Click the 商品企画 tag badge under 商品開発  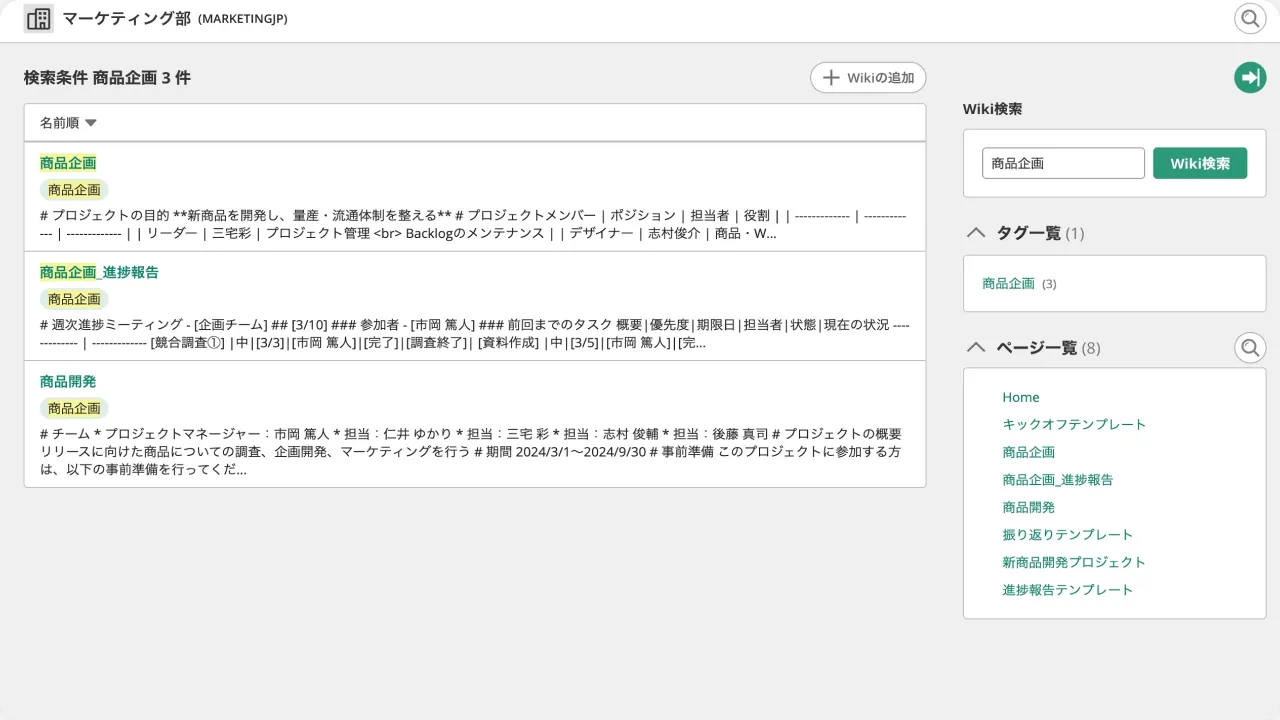tap(73, 408)
